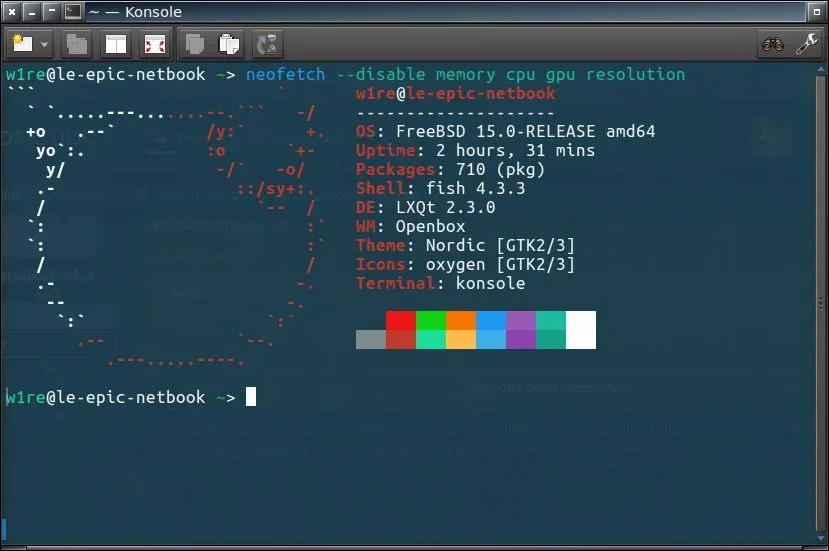This screenshot has width=829, height=551.
Task: Click the WM value "Openbox"
Action: 430,226
